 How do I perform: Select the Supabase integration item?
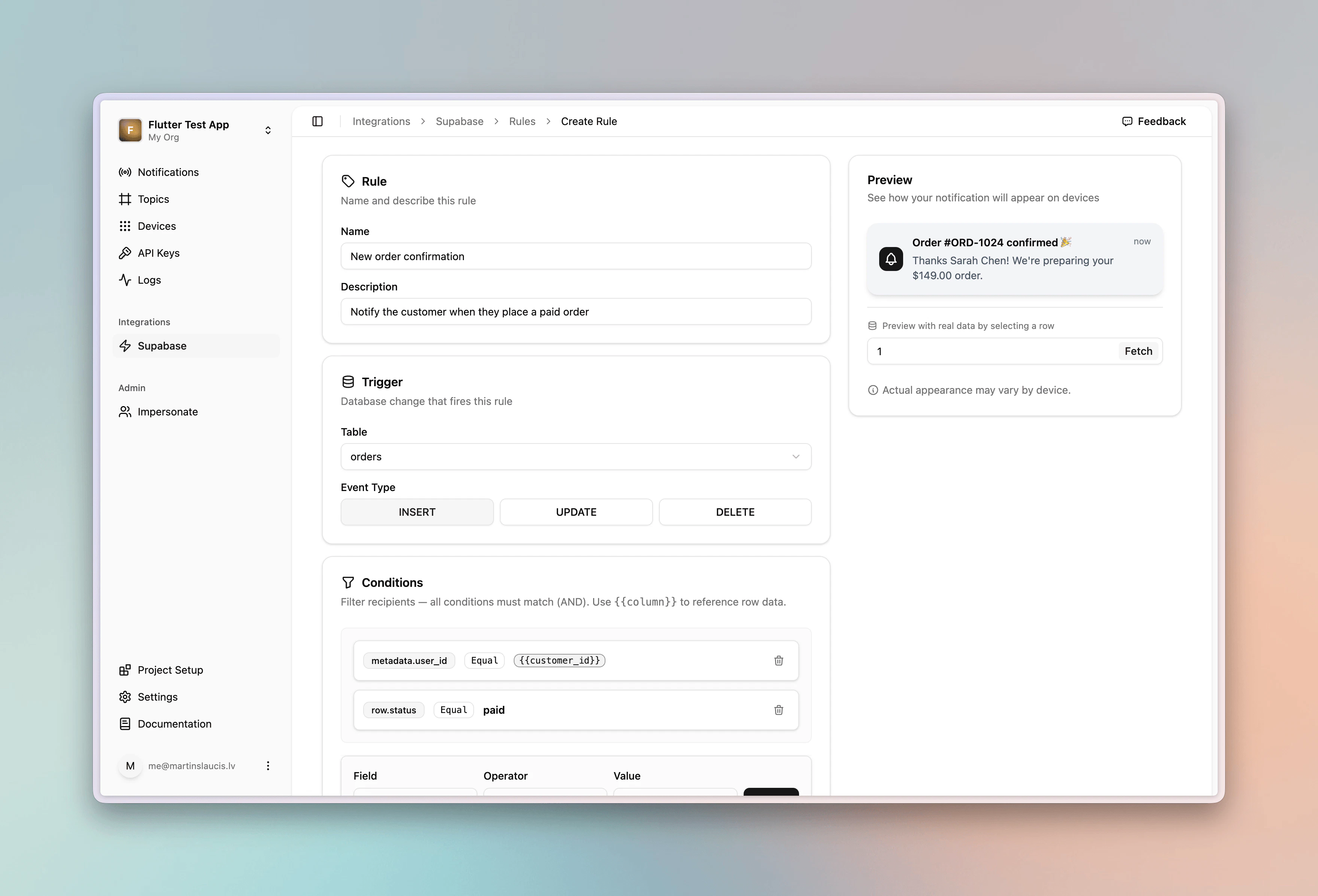[x=196, y=346]
